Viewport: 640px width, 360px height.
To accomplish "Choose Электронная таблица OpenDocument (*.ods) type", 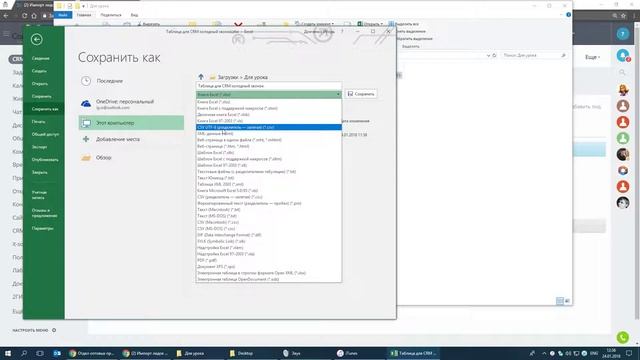I will coord(269,279).
